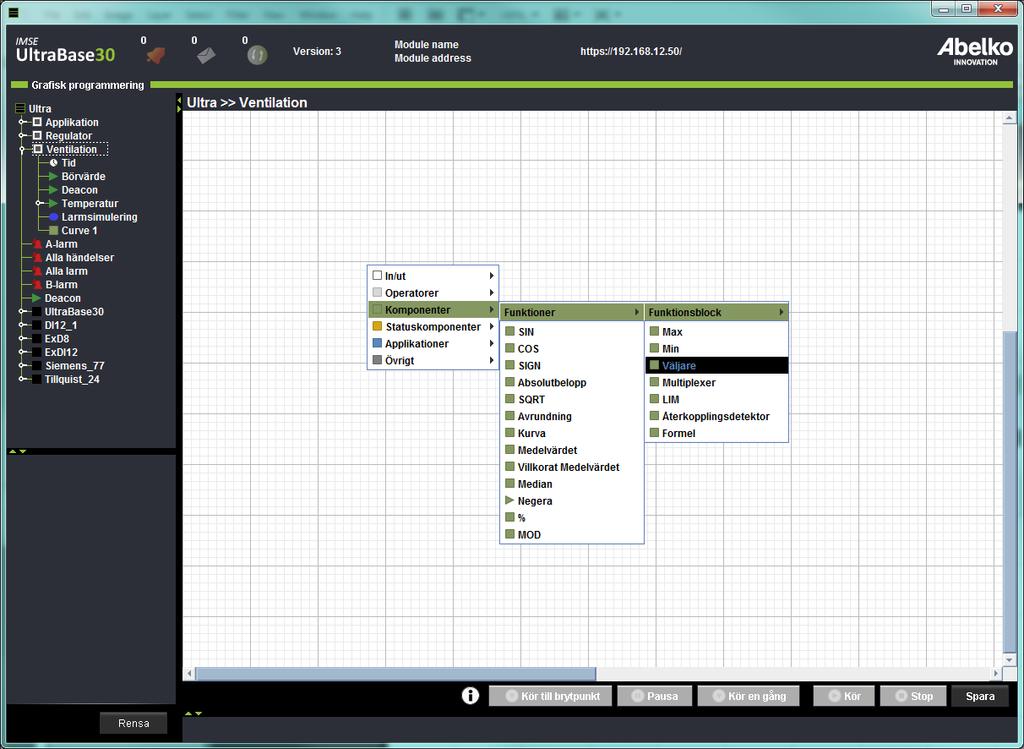This screenshot has height=749, width=1024.
Task: Click the clock icon beside Tid
Action: (54, 163)
